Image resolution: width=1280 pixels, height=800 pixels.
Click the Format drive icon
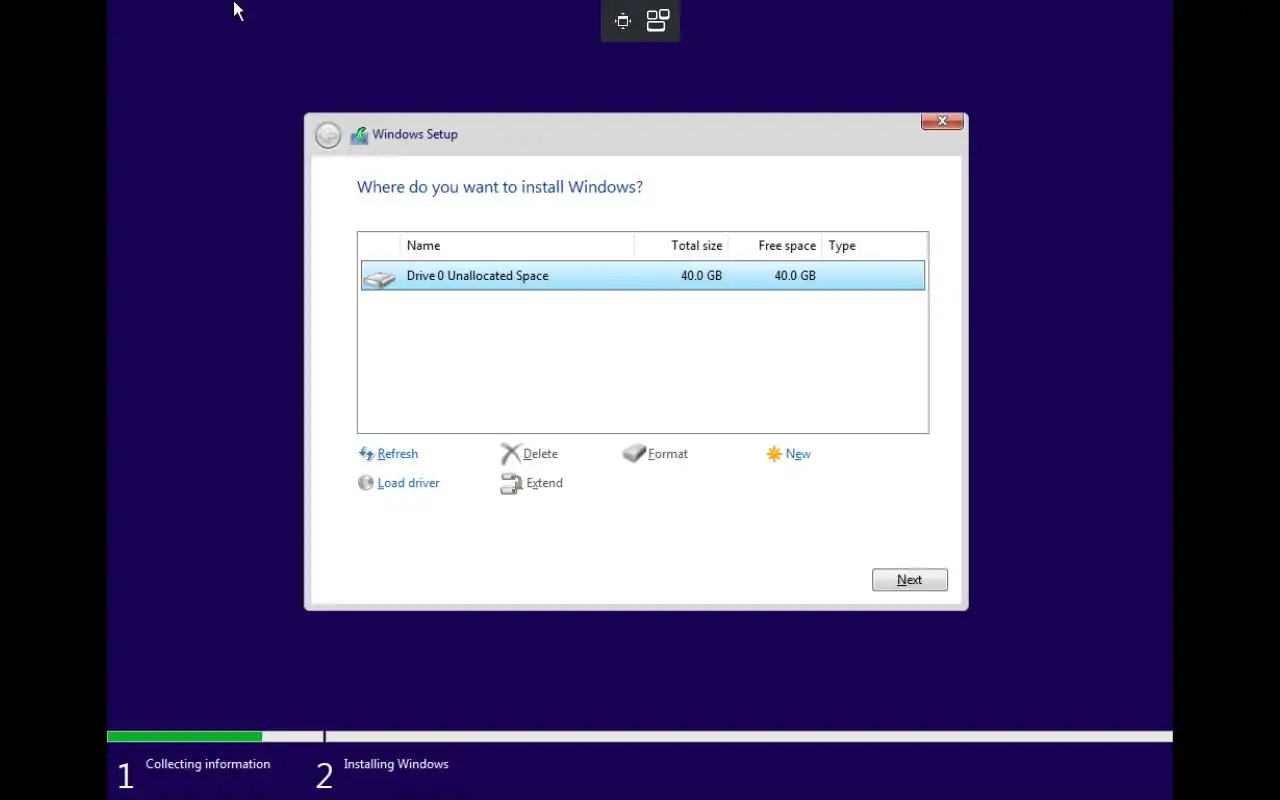(634, 454)
